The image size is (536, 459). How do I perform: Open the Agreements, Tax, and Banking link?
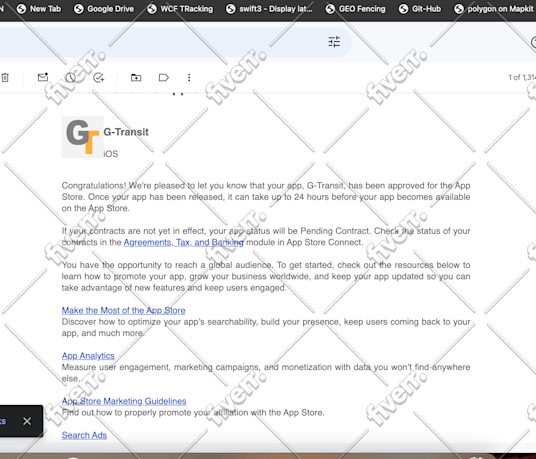click(x=184, y=242)
